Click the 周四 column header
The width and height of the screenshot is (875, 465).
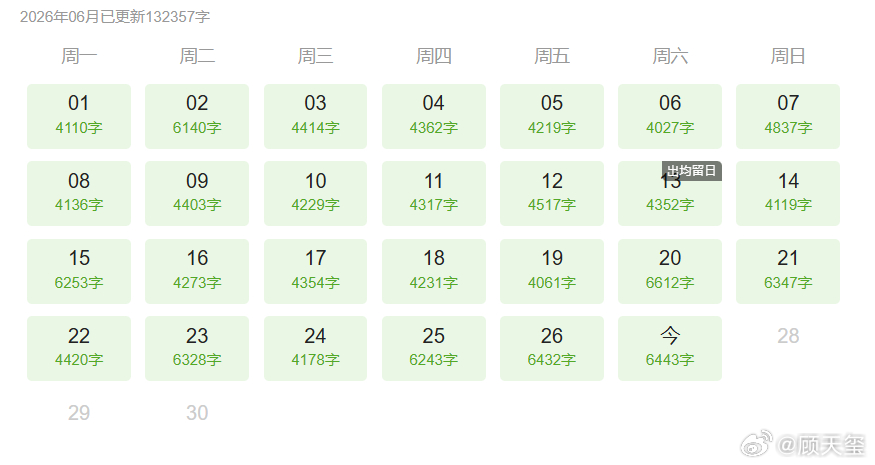434,56
